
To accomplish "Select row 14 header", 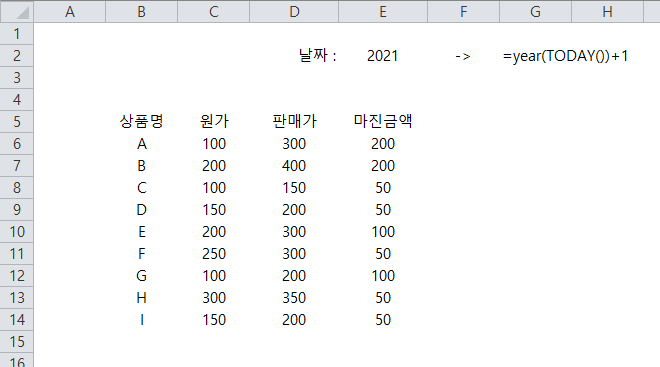I will [x=17, y=319].
